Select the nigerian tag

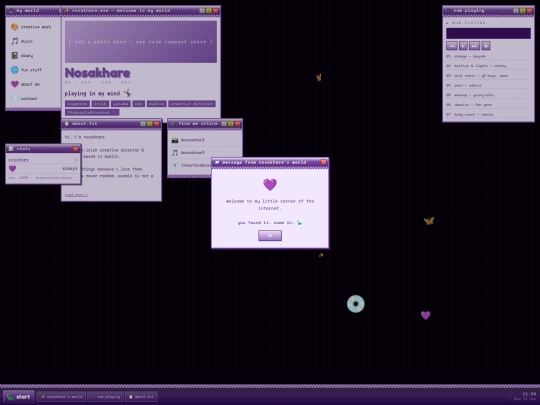pos(77,104)
